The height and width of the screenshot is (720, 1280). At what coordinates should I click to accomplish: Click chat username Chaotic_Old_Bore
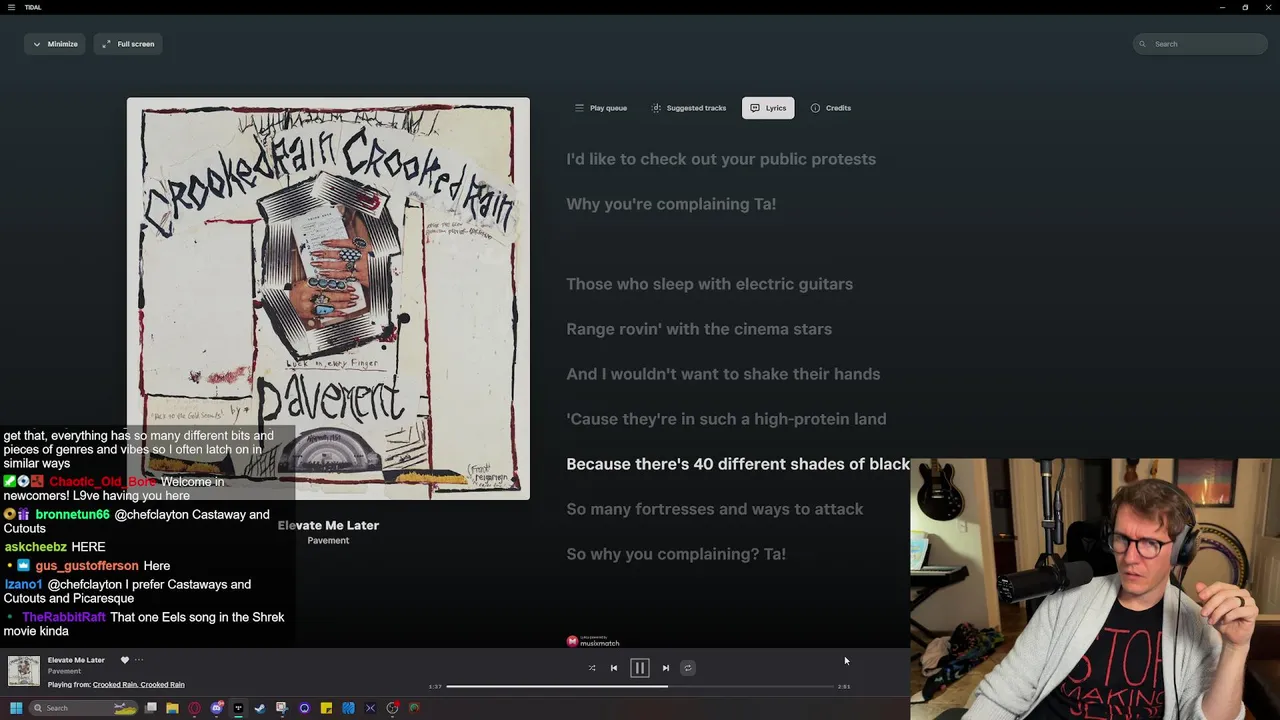coord(102,482)
